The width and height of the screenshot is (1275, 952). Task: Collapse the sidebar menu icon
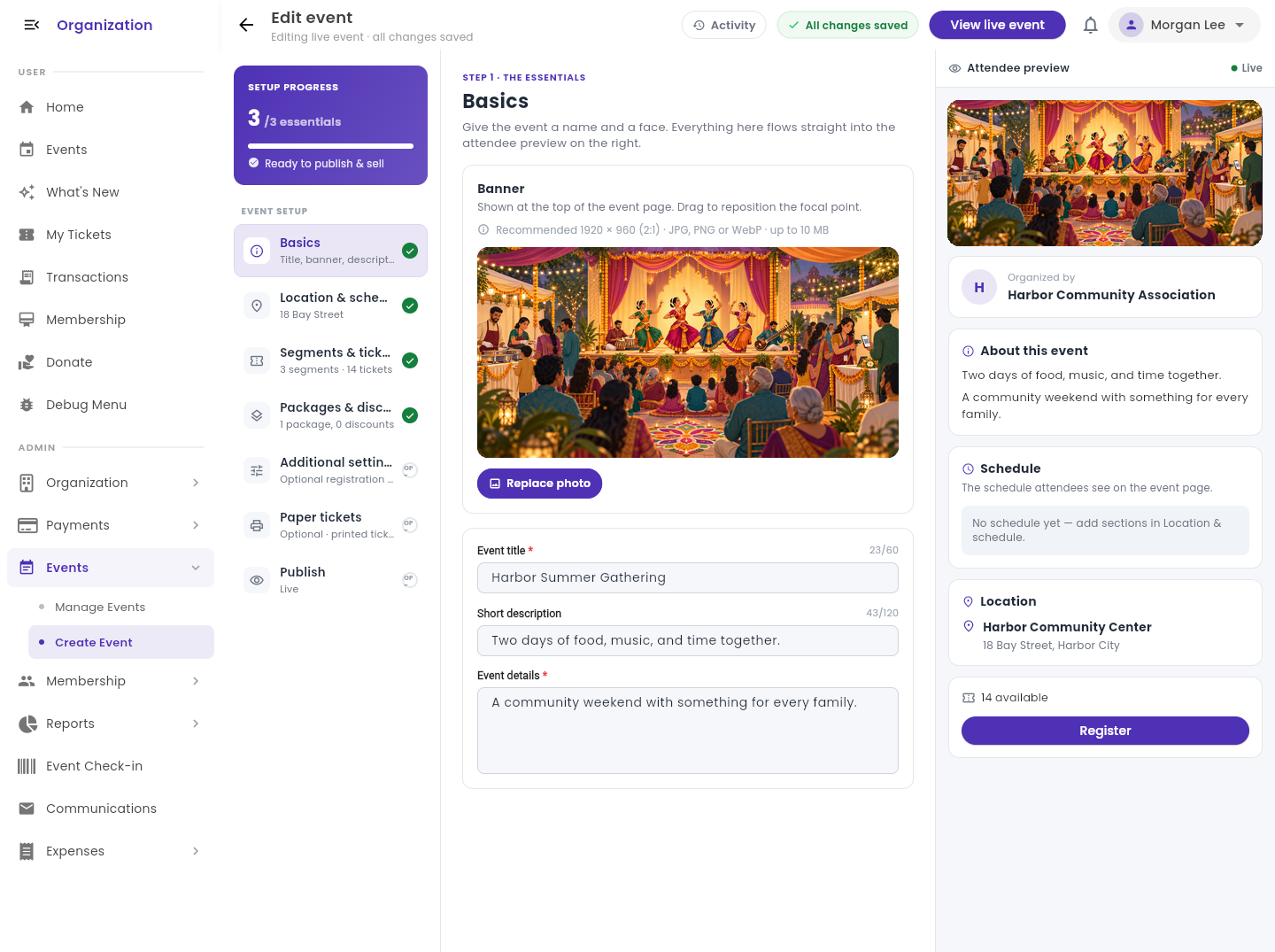point(32,25)
